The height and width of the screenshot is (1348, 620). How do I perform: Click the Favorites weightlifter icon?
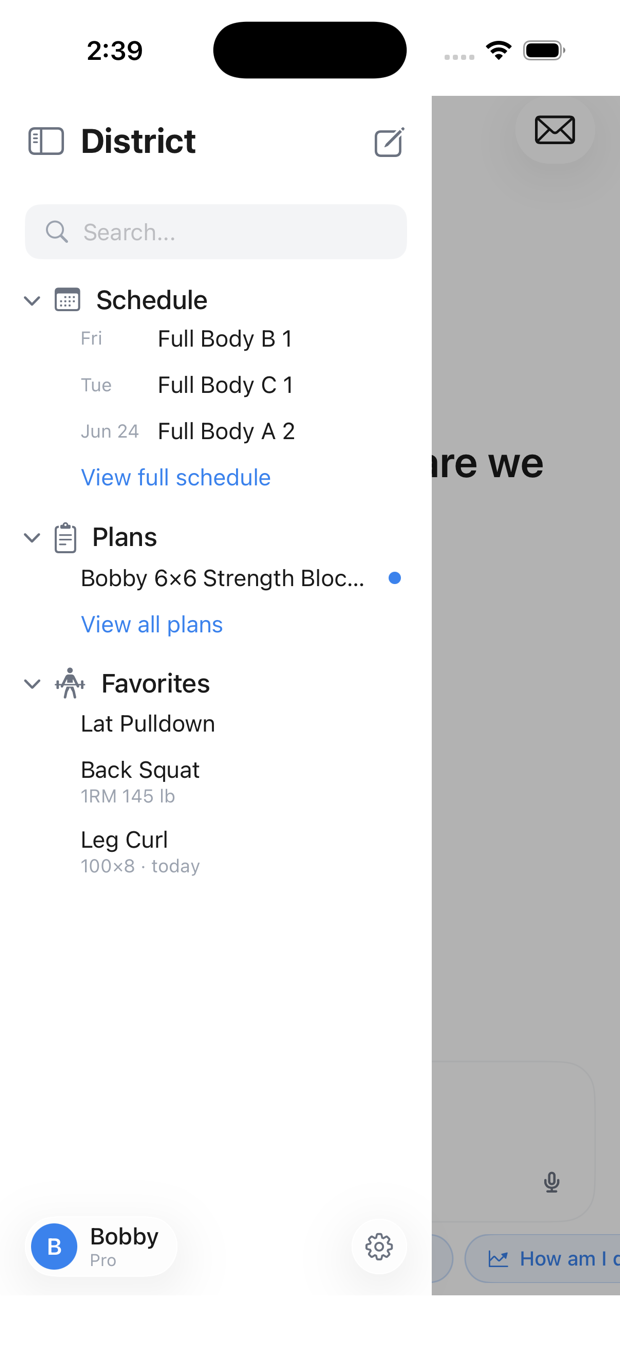pos(70,683)
